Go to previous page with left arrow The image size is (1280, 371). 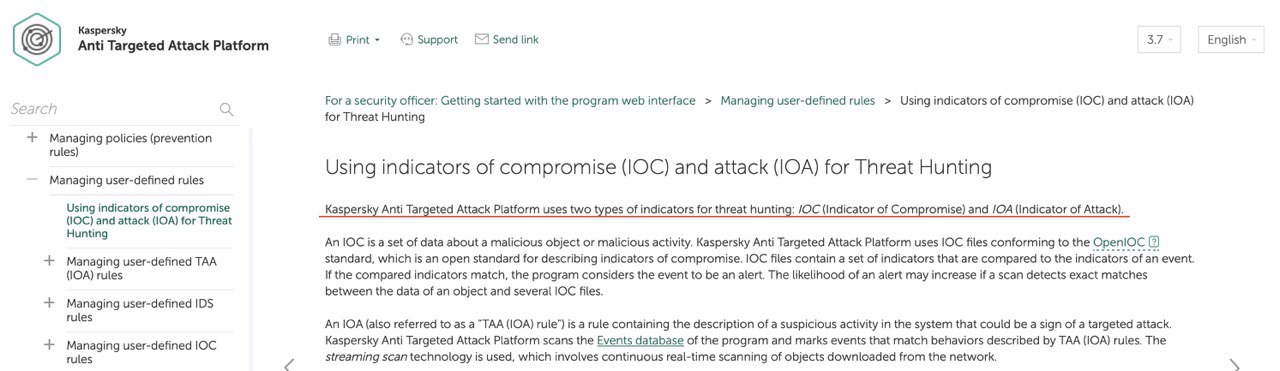[x=289, y=365]
